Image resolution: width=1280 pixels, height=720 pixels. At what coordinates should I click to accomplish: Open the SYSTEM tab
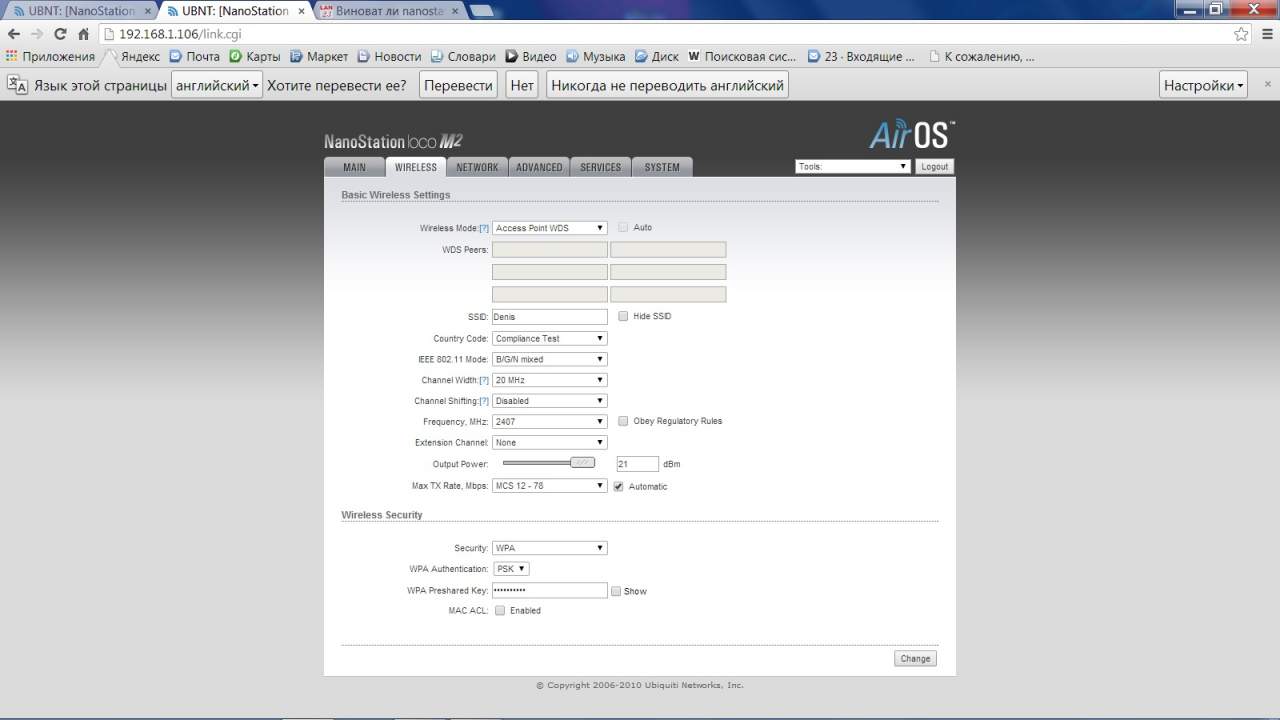click(x=662, y=167)
